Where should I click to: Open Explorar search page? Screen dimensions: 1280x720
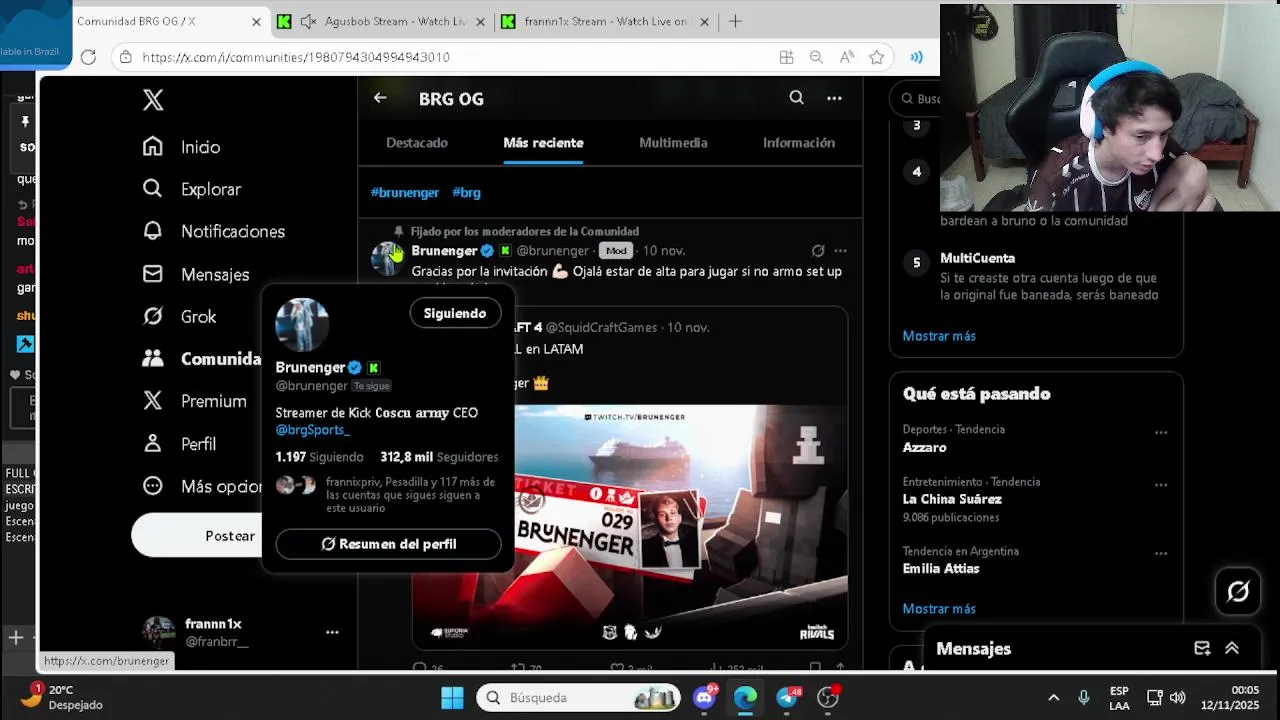[191, 189]
